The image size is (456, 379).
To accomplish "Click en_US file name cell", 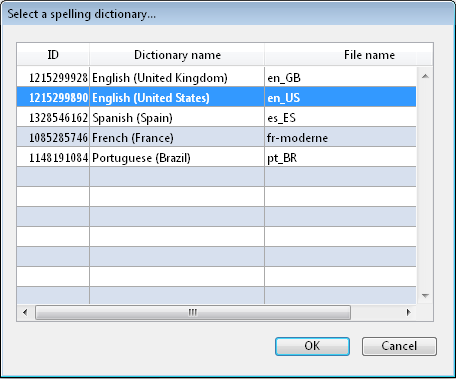I will 340,97.
